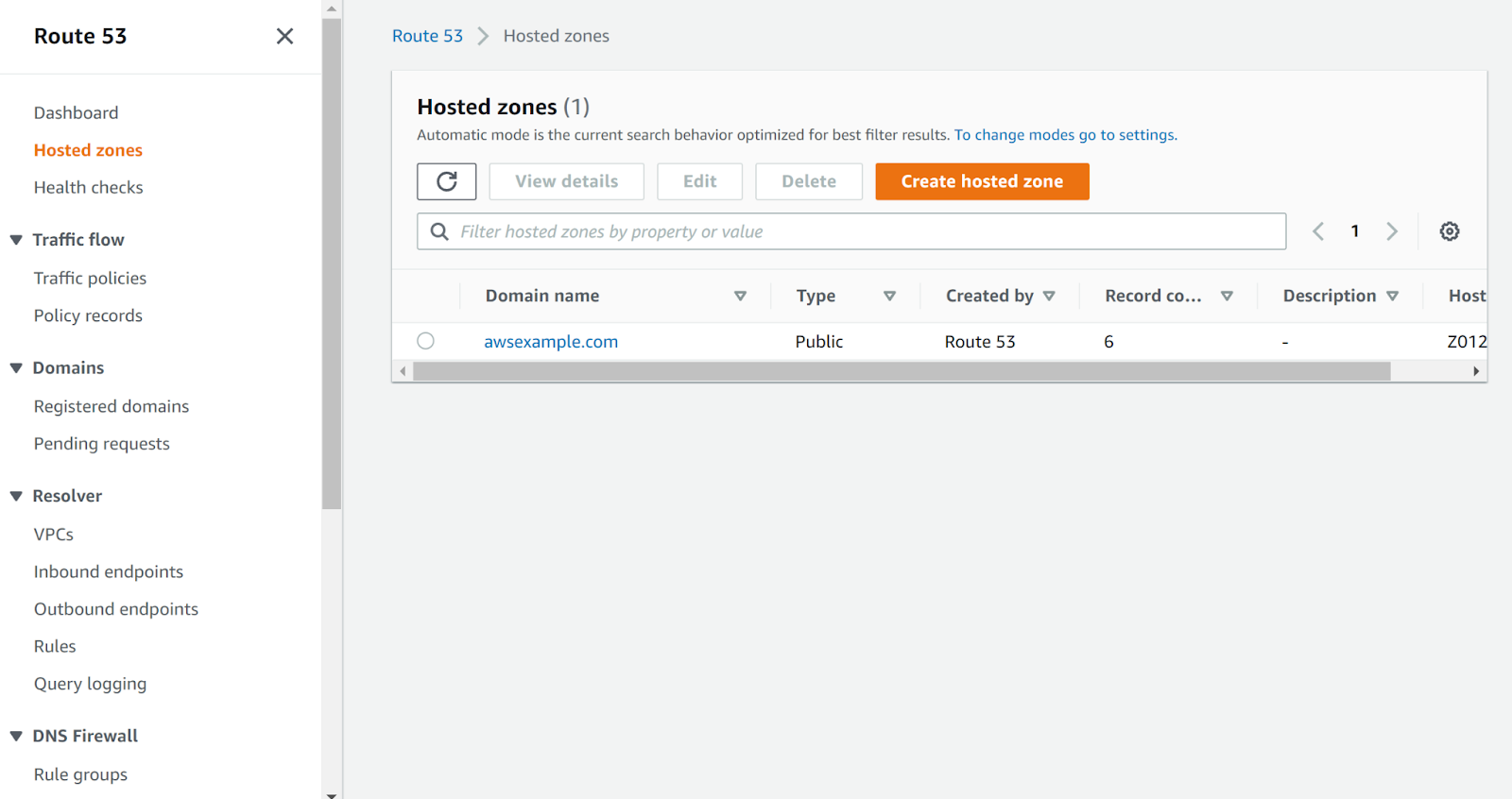Select the awsexample.com radio button
Image resolution: width=1512 pixels, height=799 pixels.
click(426, 341)
